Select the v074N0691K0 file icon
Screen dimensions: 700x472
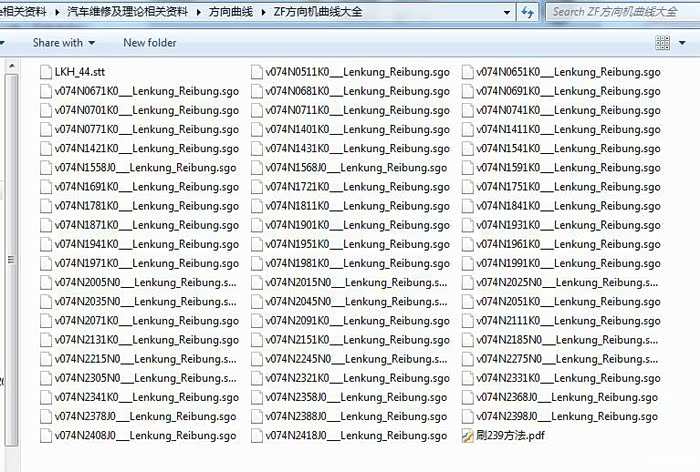467,91
